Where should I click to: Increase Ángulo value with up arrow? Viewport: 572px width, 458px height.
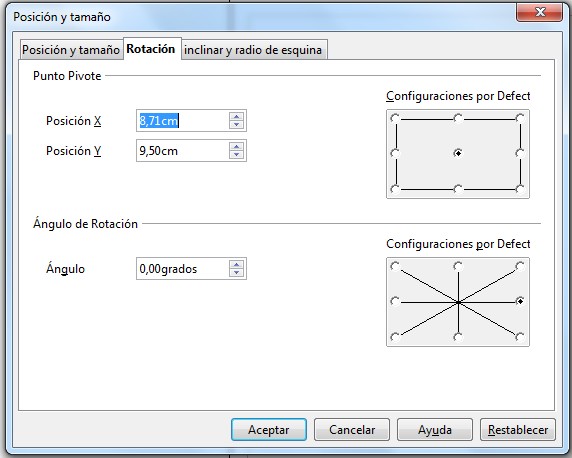click(x=236, y=265)
